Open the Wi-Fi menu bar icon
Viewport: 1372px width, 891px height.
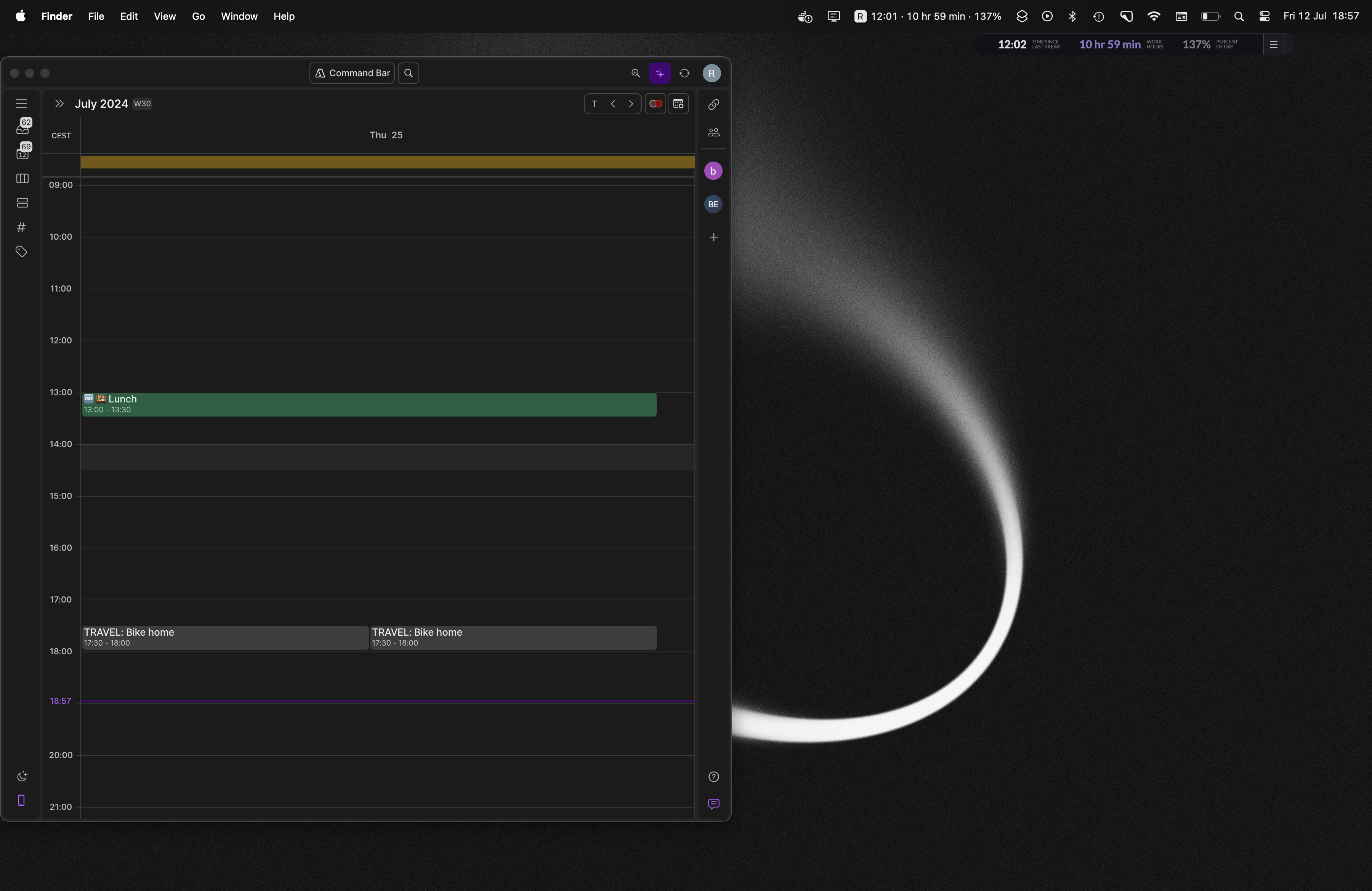click(1154, 16)
